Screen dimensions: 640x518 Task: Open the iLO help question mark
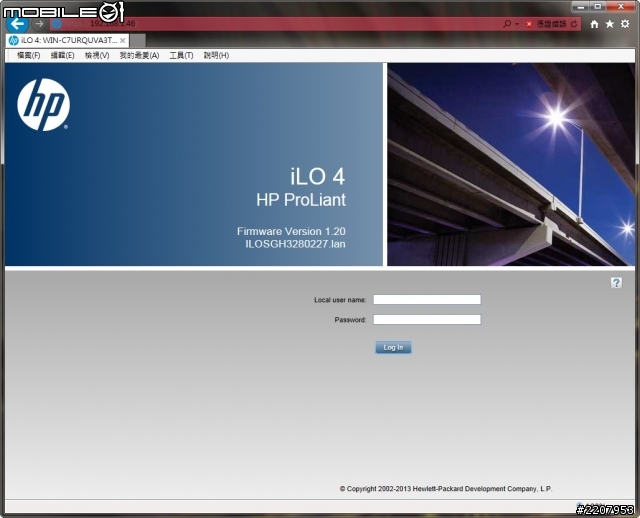[x=616, y=282]
